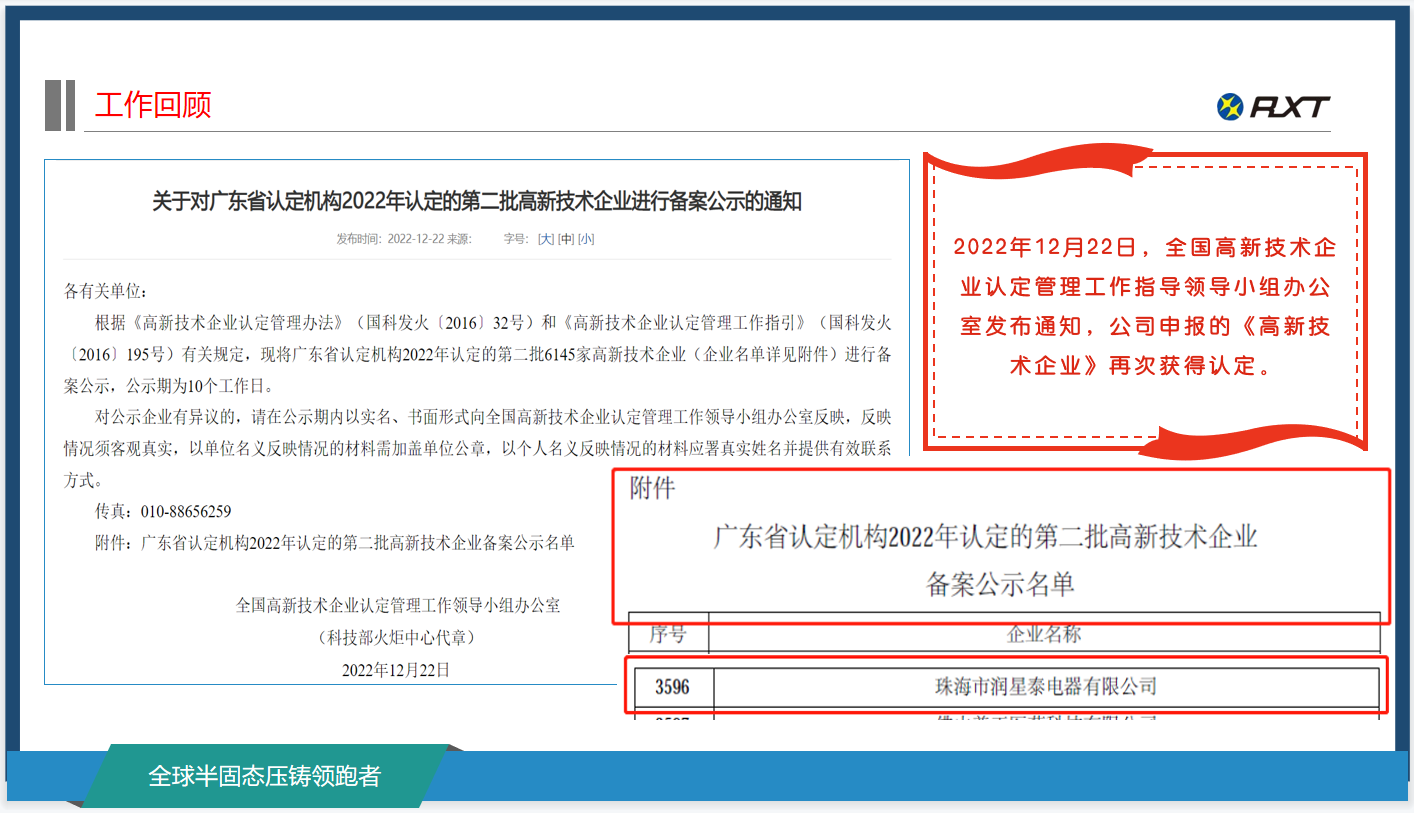Viewport: 1414px width, 813px height.
Task: Click the （科技部火炬中心代章） line
Action: 396,637
